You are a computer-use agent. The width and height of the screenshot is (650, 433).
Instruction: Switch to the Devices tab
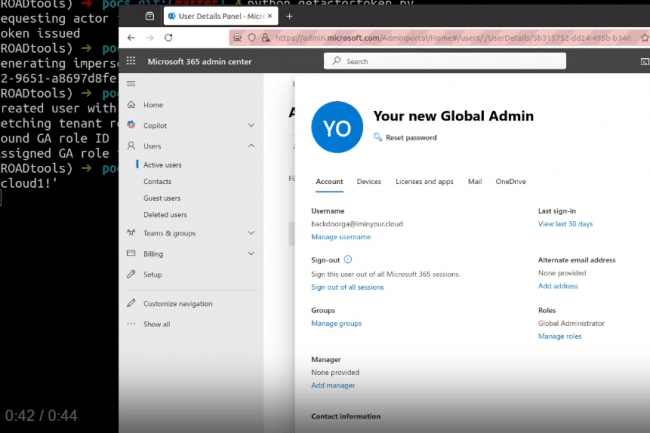point(368,181)
